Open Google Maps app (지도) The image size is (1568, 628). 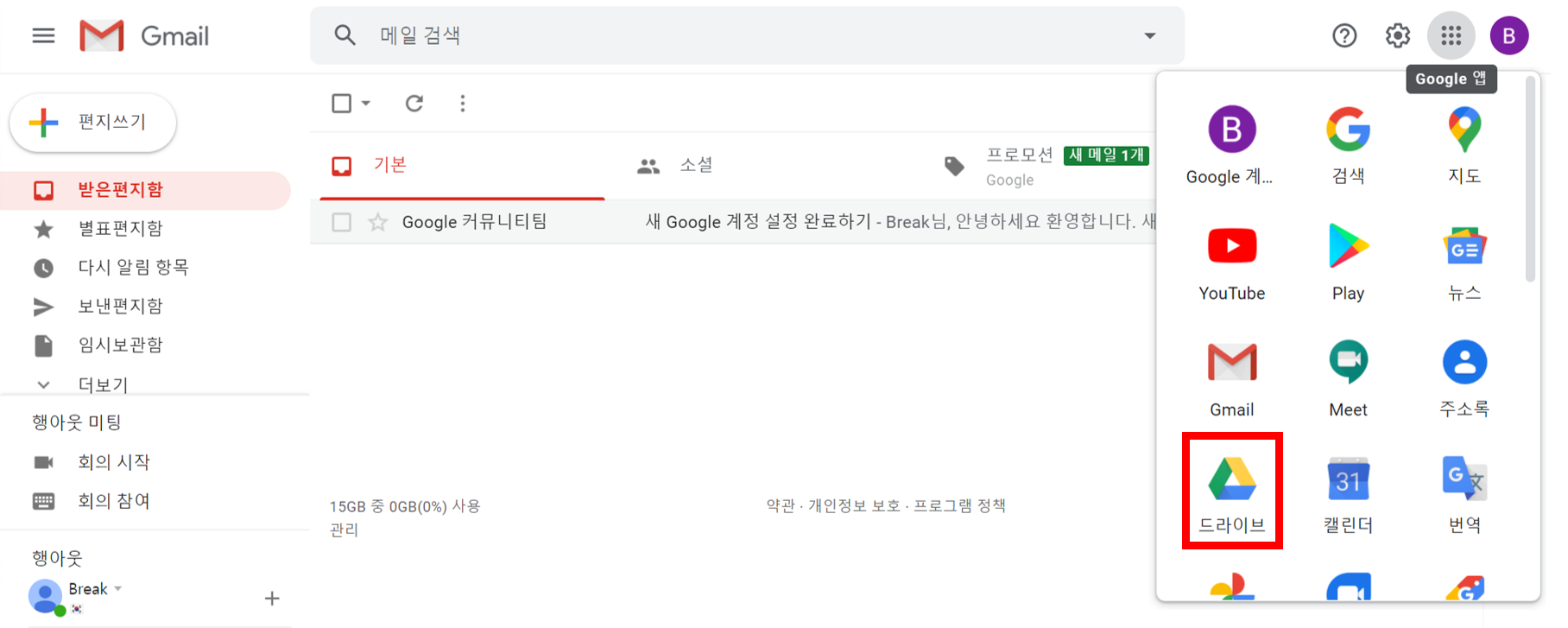pos(1464,145)
